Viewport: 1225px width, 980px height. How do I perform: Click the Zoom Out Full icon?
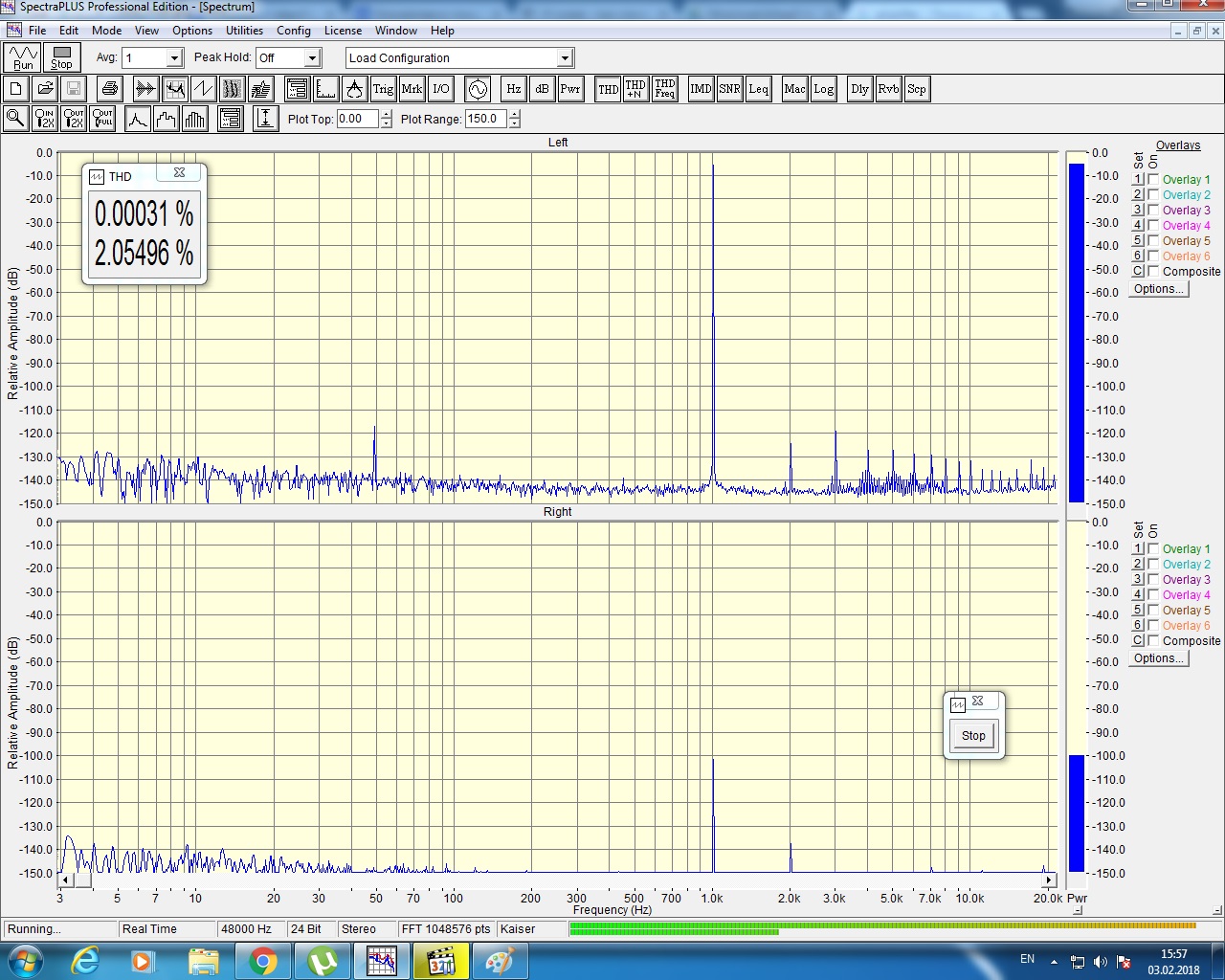(x=101, y=119)
